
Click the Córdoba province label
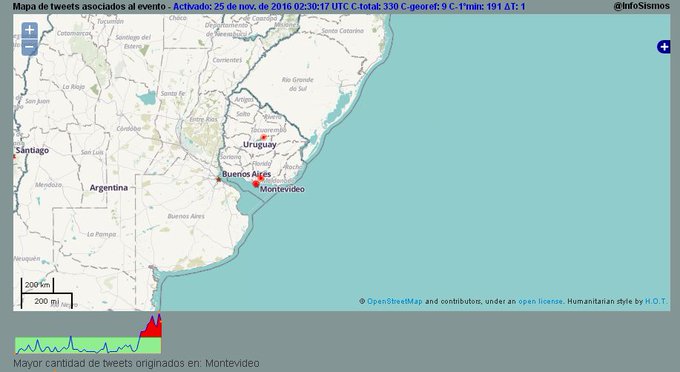128,129
